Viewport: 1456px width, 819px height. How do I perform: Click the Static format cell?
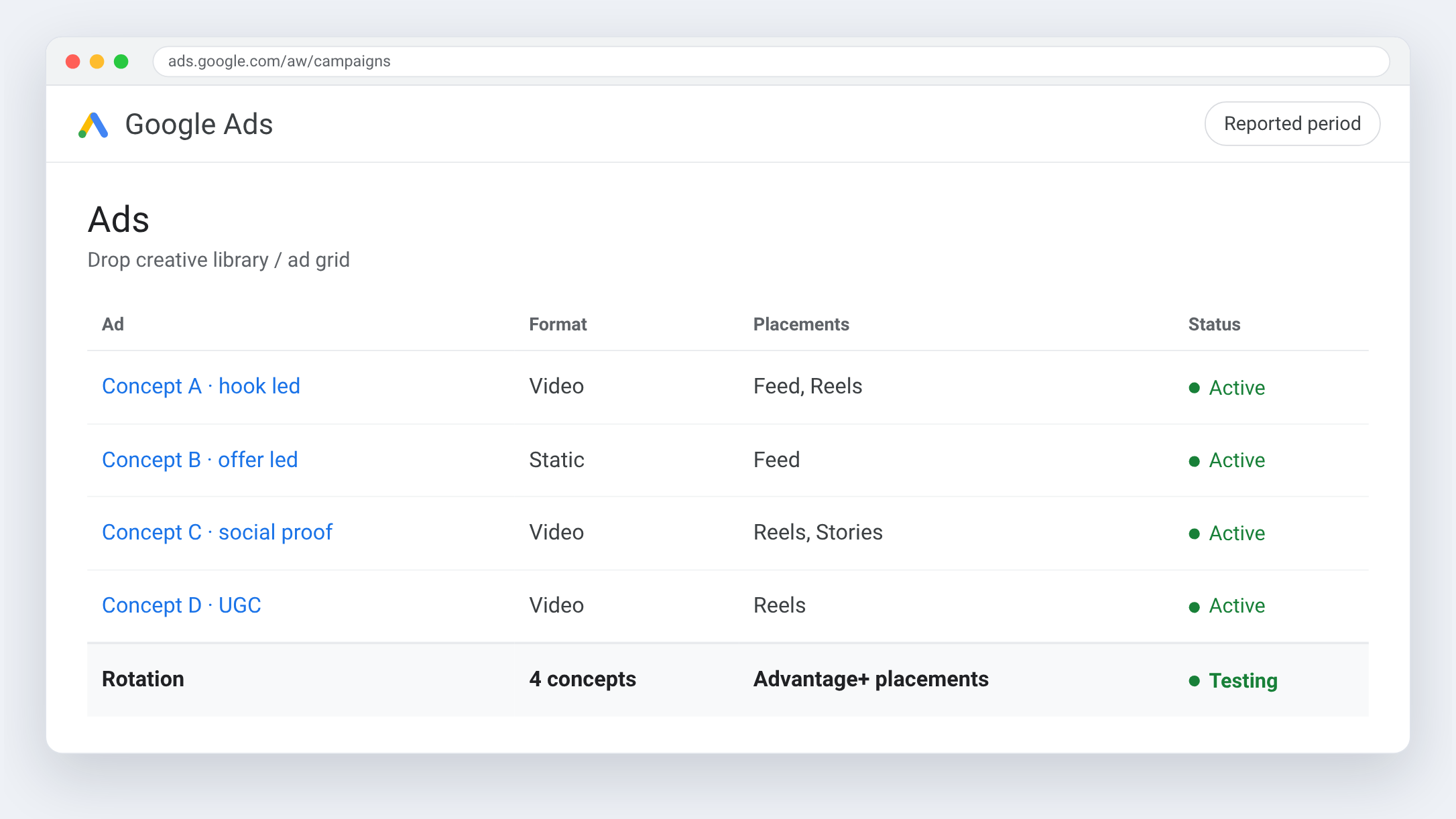(x=556, y=460)
